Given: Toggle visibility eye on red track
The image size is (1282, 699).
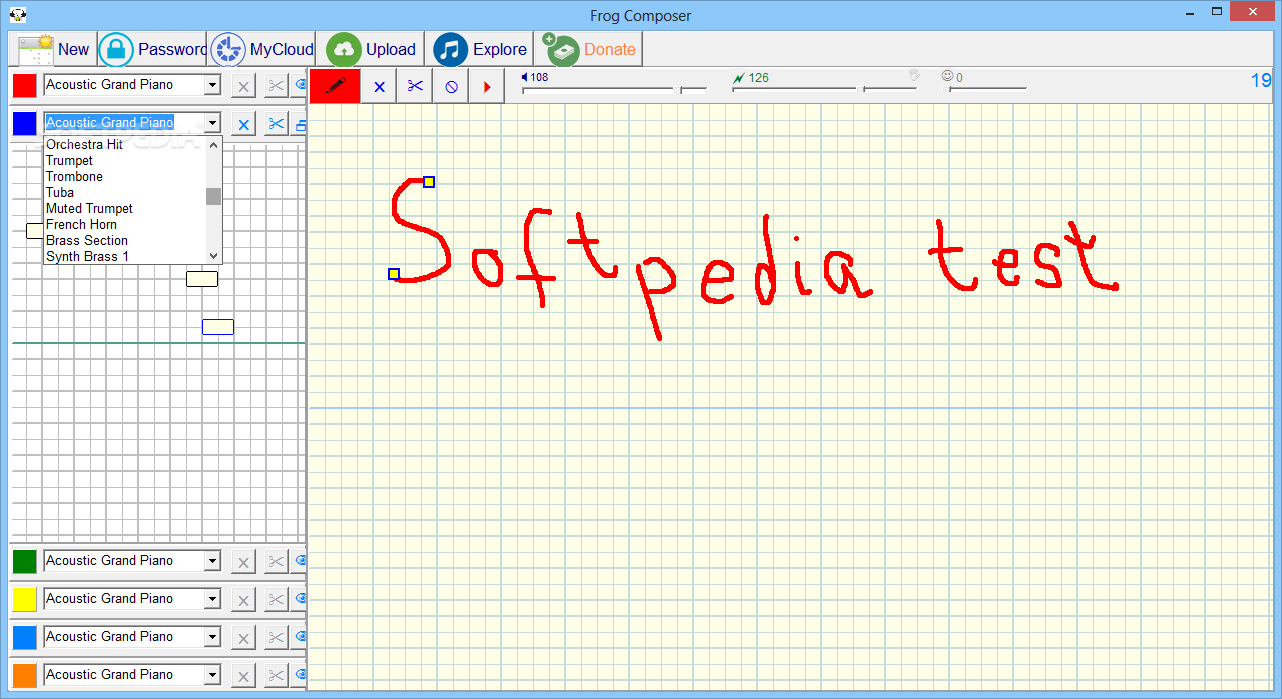Looking at the screenshot, I should pyautogui.click(x=300, y=86).
